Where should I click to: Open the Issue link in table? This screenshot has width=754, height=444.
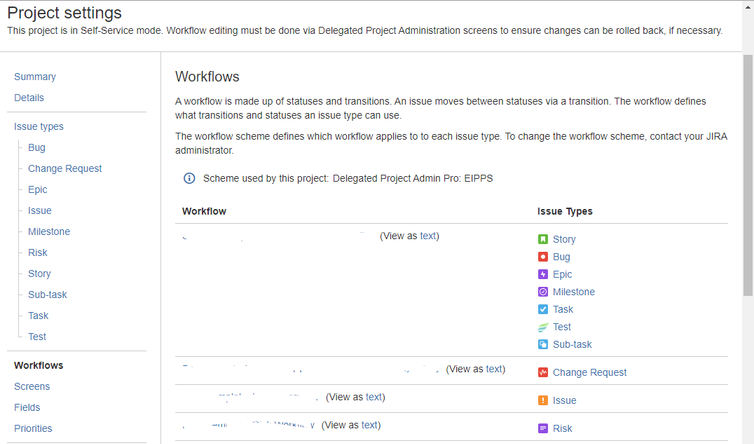click(564, 400)
